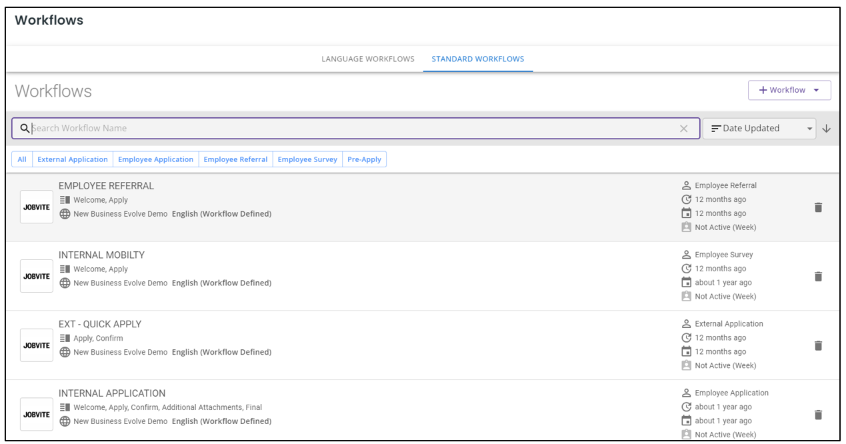Switch to the LANGUAGE WORKFLOWS tab
The height and width of the screenshot is (444, 846).
368,59
